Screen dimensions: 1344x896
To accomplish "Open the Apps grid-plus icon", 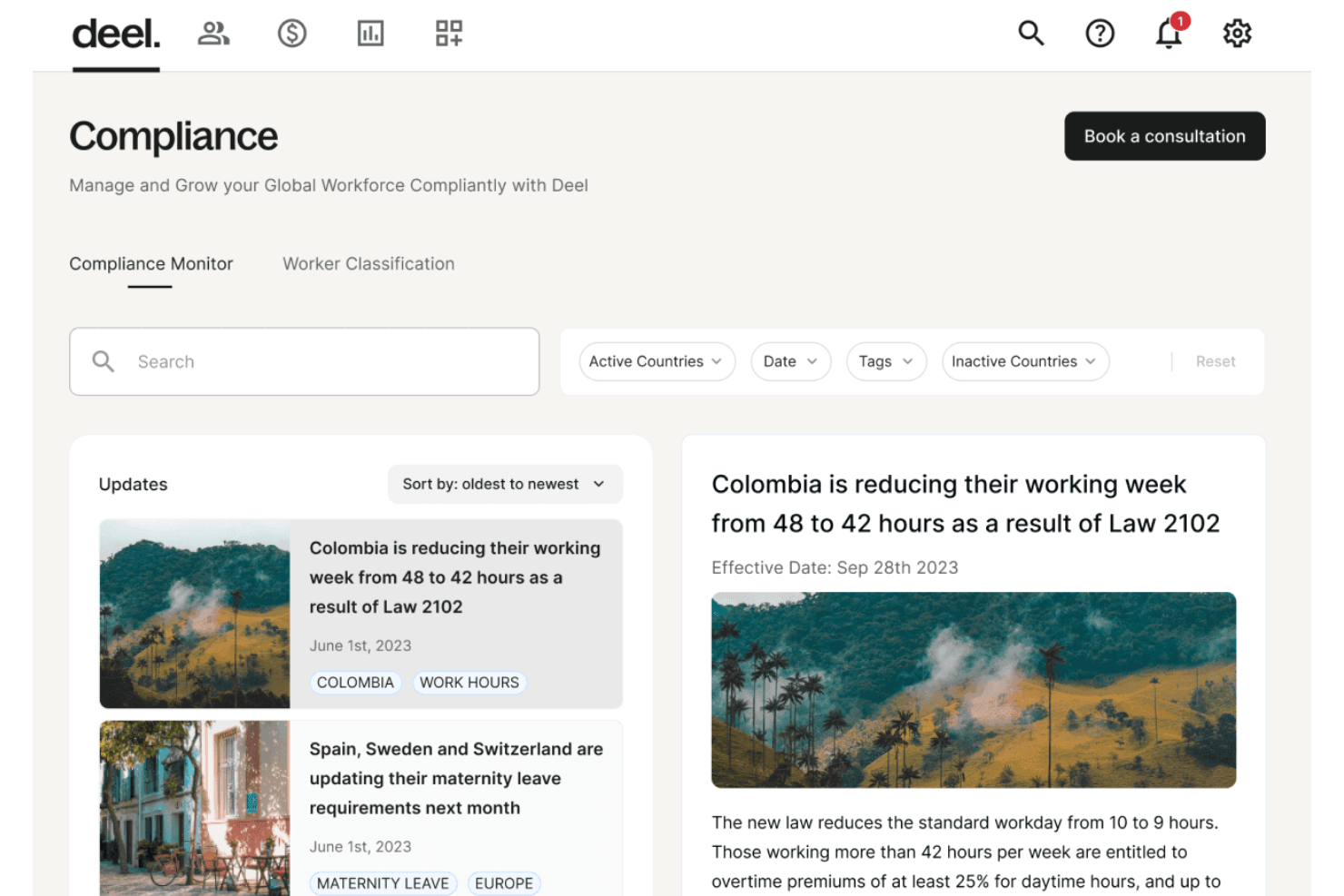I will pyautogui.click(x=449, y=34).
